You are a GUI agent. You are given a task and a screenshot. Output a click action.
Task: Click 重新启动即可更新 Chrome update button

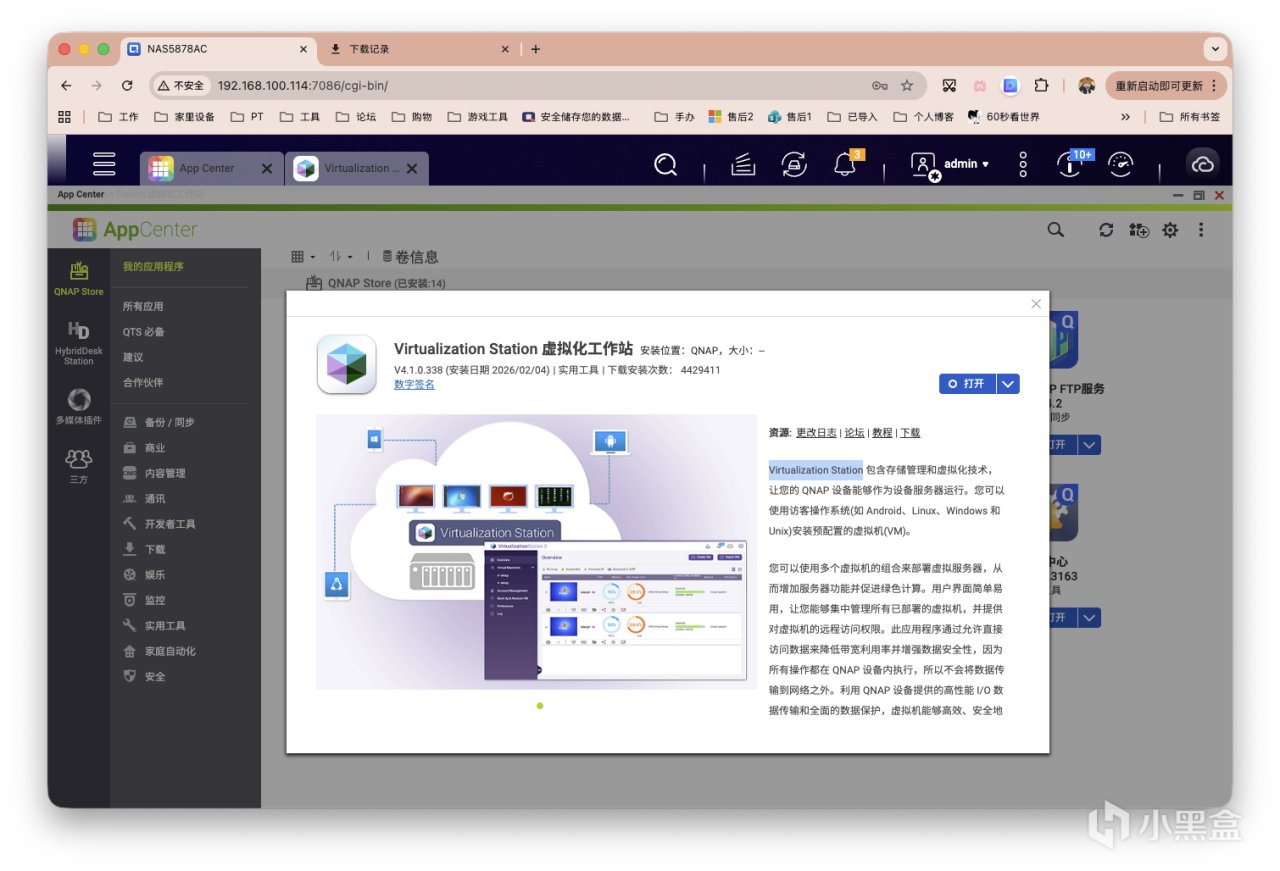(x=1166, y=86)
